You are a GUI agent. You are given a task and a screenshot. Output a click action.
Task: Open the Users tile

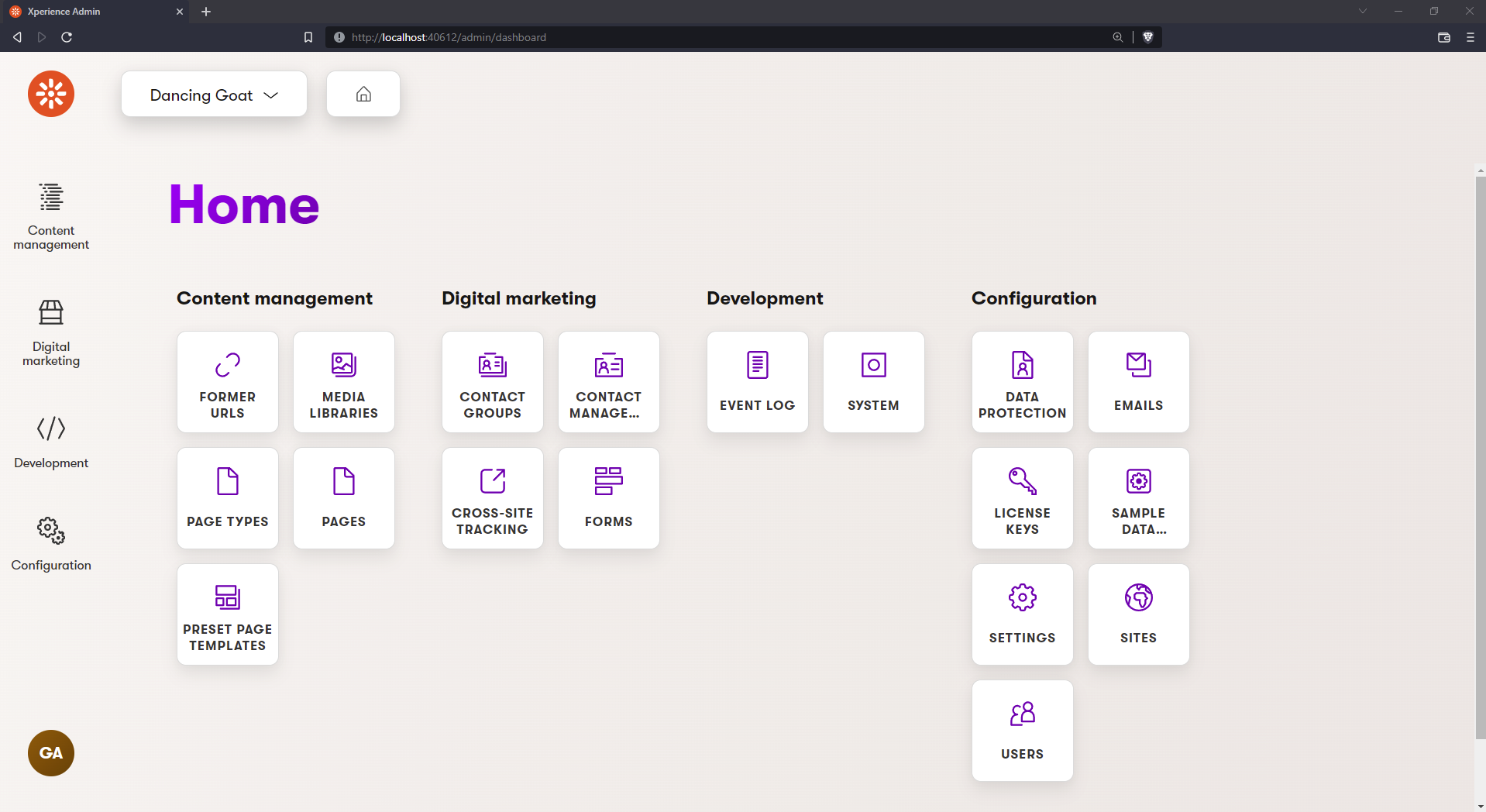(1023, 731)
